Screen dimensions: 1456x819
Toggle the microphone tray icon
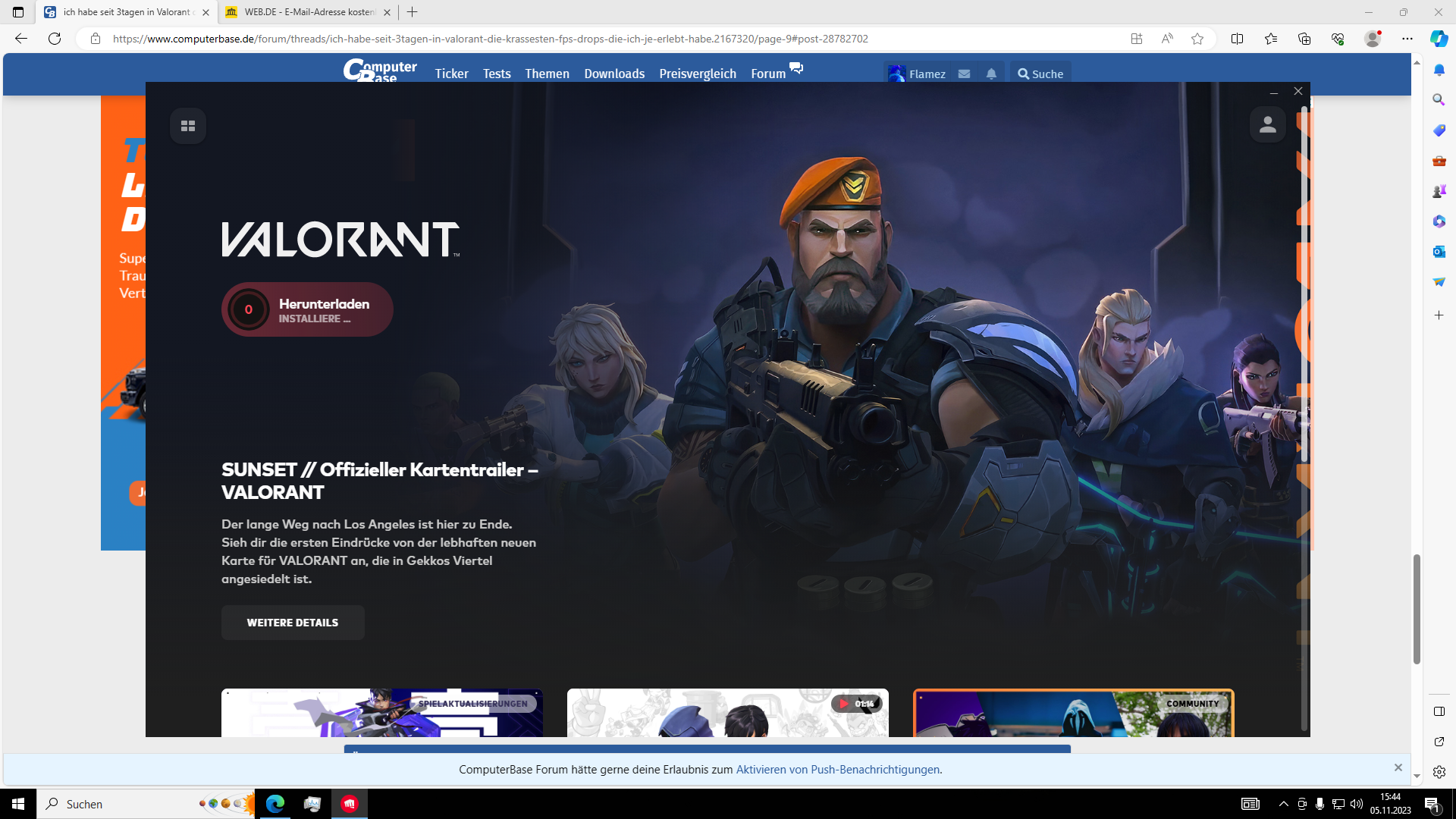(1320, 804)
